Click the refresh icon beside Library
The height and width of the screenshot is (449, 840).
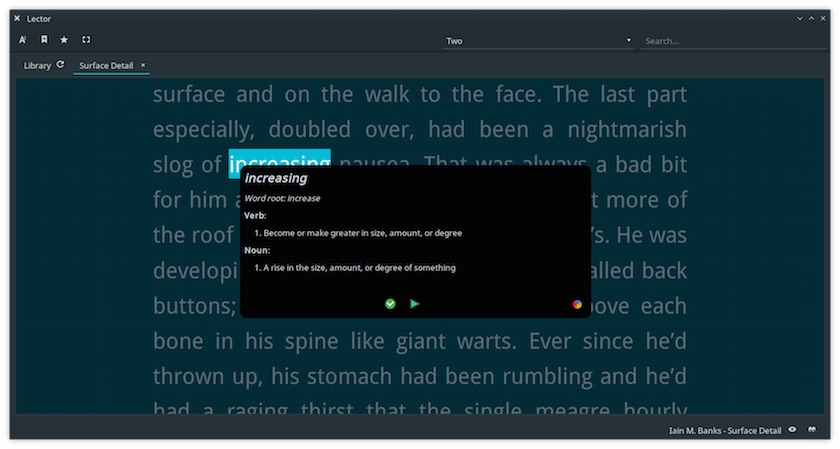pyautogui.click(x=60, y=65)
